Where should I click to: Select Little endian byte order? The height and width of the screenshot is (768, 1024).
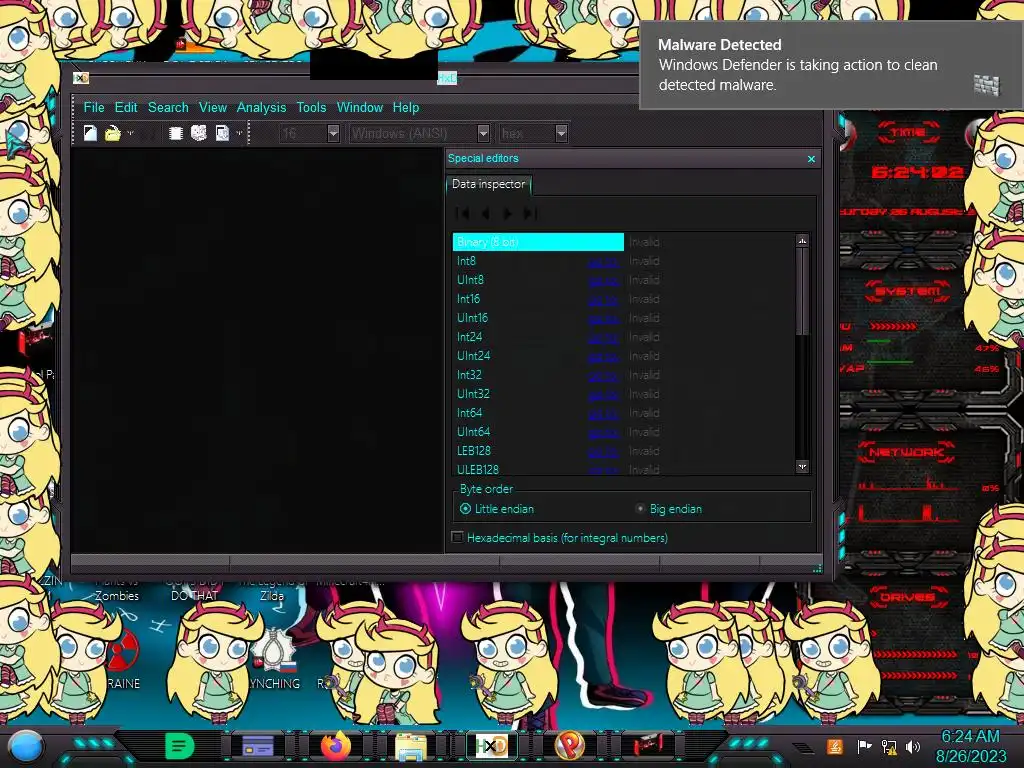click(498, 509)
